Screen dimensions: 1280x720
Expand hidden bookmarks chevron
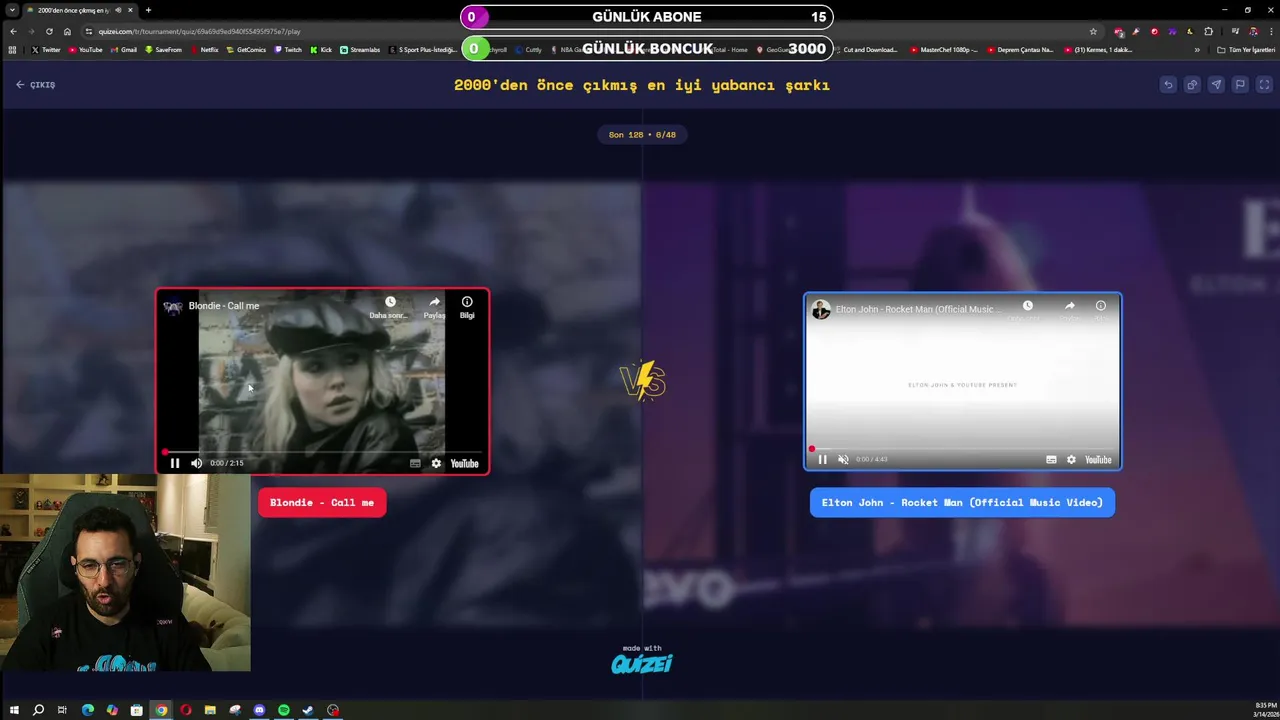point(1197,50)
